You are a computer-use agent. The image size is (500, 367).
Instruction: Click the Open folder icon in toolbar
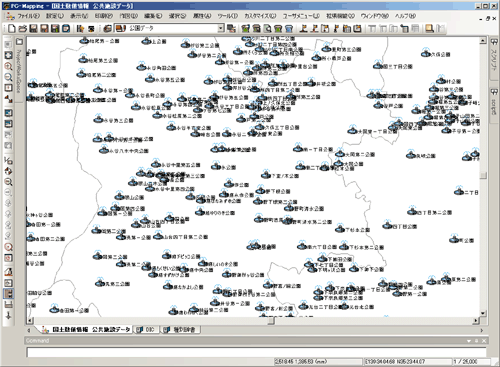point(22,29)
